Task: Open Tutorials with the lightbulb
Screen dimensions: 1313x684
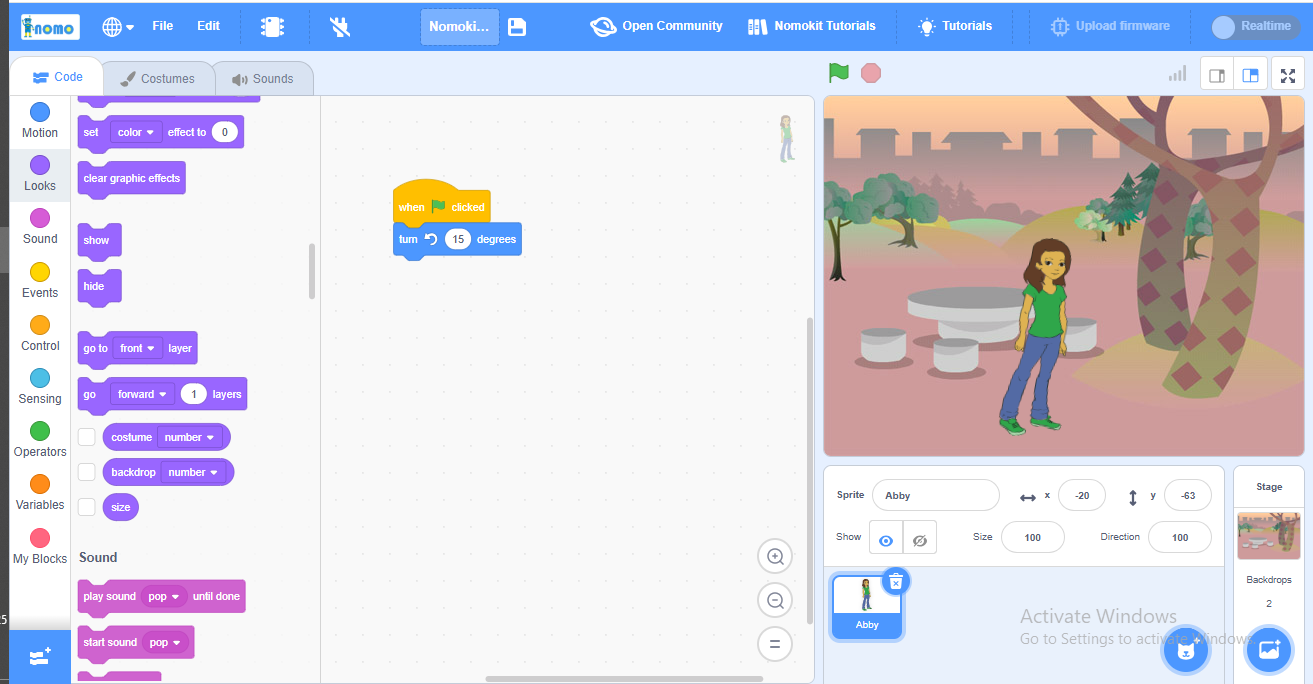Action: [955, 26]
